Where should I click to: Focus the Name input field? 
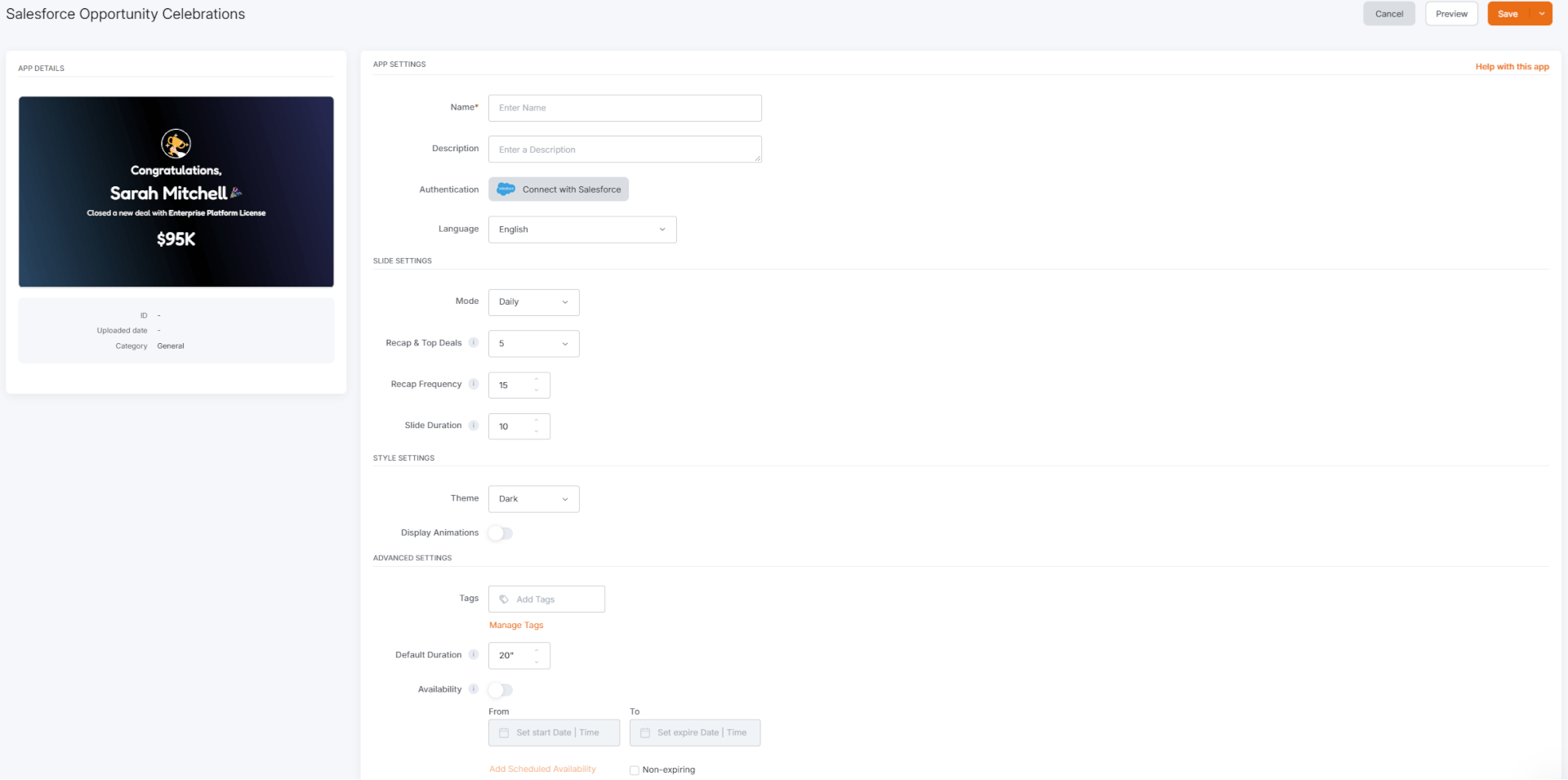625,108
